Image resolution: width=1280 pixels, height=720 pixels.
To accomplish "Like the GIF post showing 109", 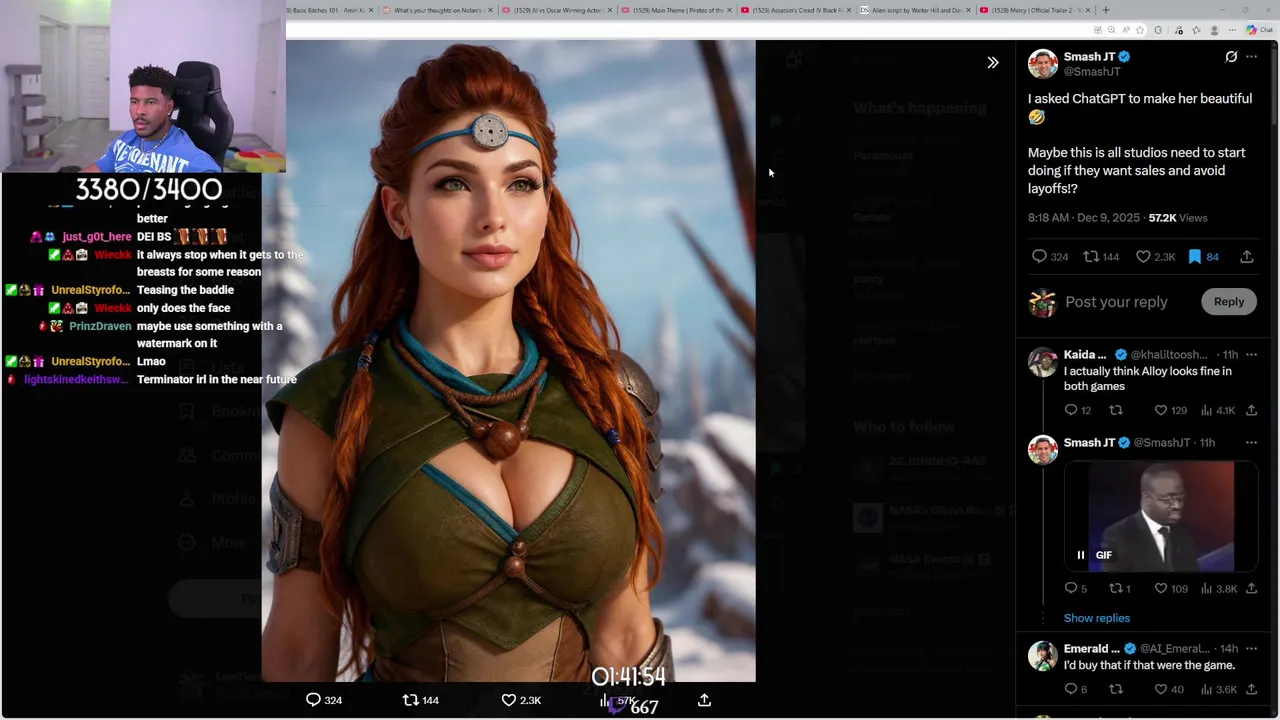I will click(1170, 589).
